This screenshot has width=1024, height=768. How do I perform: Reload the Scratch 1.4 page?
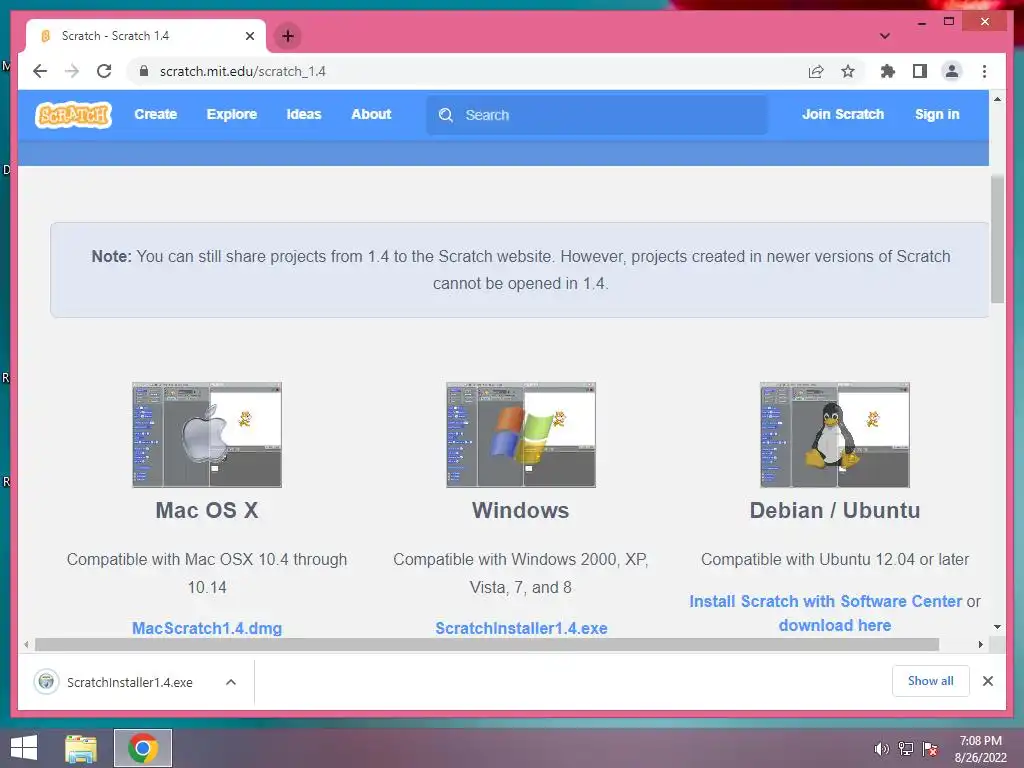[x=104, y=71]
